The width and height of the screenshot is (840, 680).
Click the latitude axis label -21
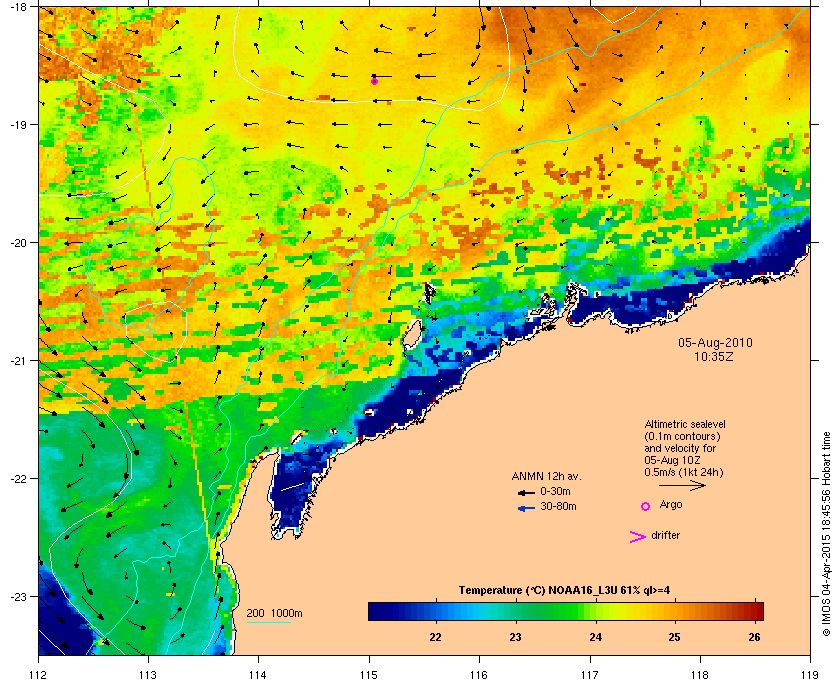[18, 361]
